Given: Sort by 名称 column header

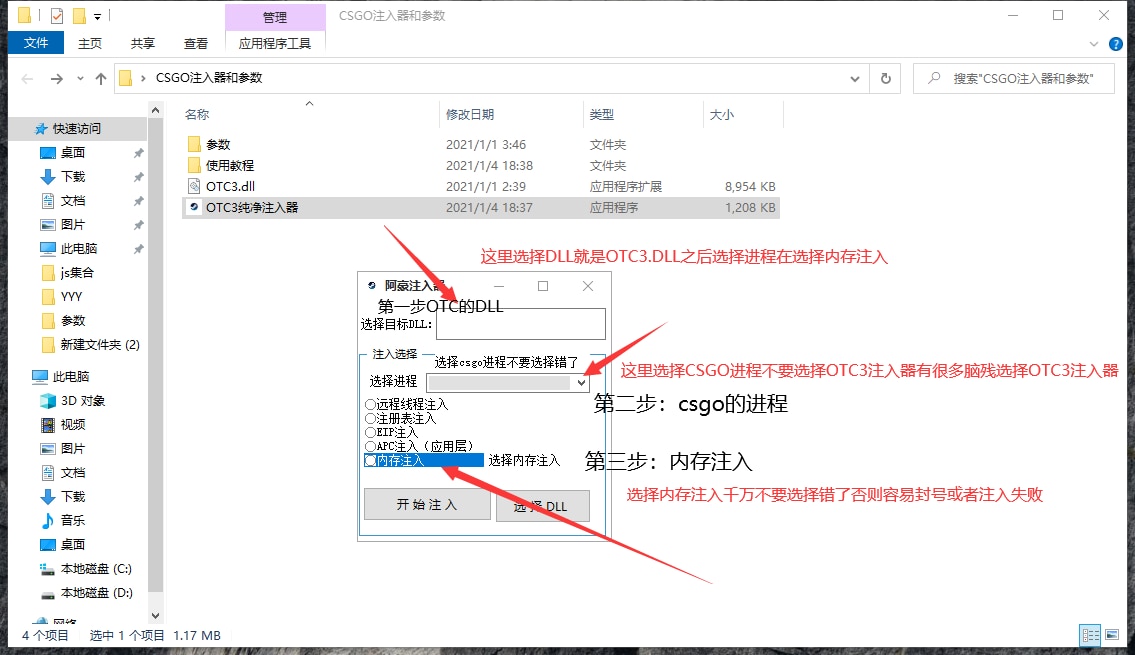Looking at the screenshot, I should [x=197, y=114].
